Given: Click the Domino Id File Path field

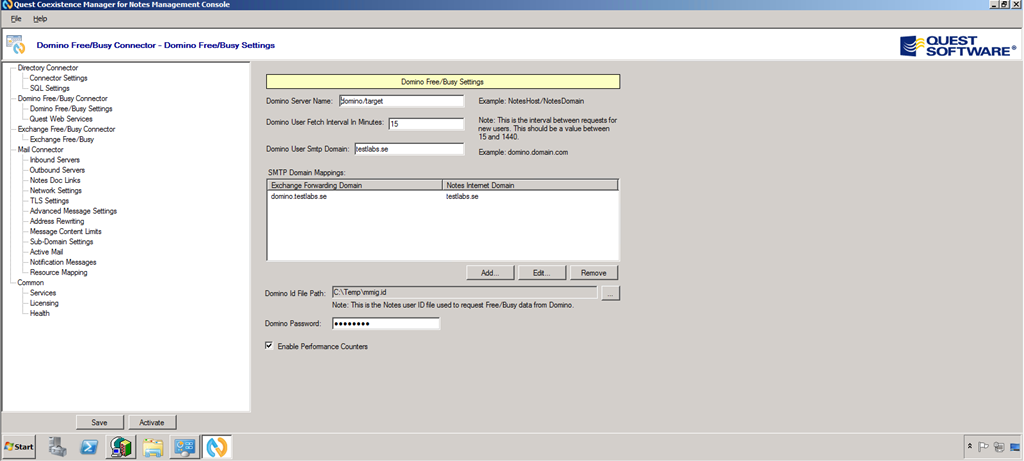Looking at the screenshot, I should tap(464, 293).
